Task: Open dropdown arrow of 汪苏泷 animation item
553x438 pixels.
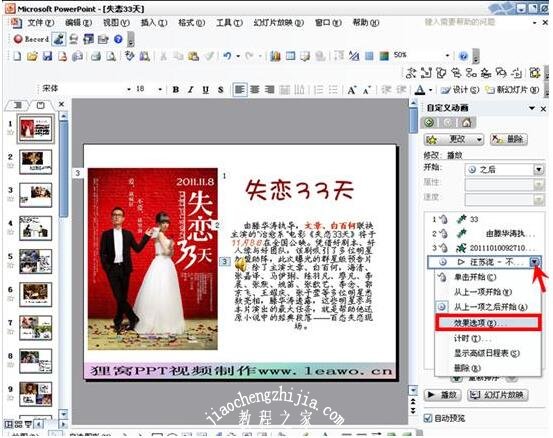Action: tap(535, 262)
